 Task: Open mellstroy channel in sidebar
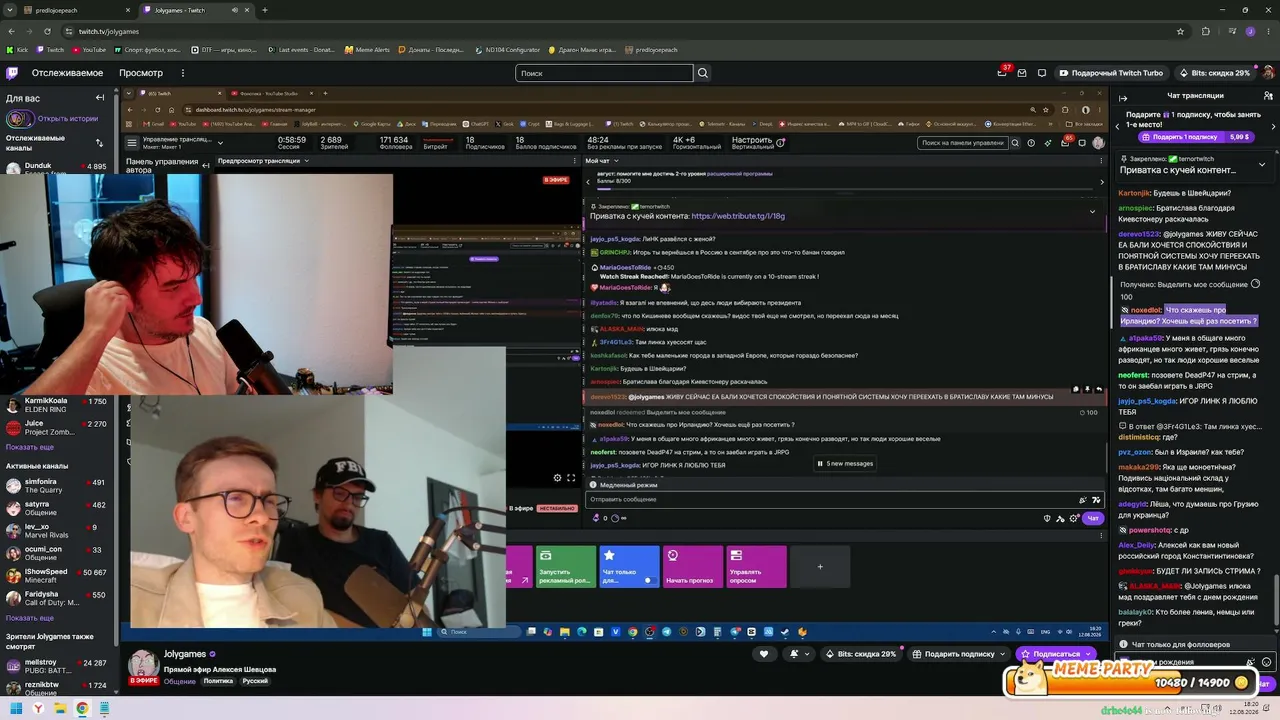click(57, 666)
